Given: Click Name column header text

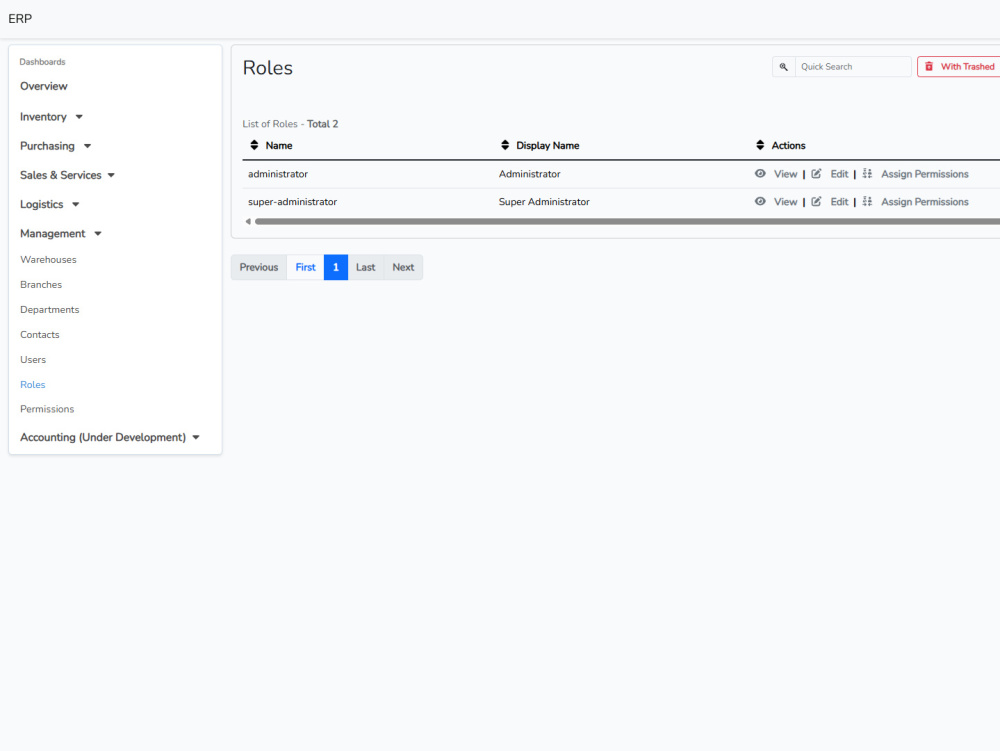Looking at the screenshot, I should (x=279, y=145).
